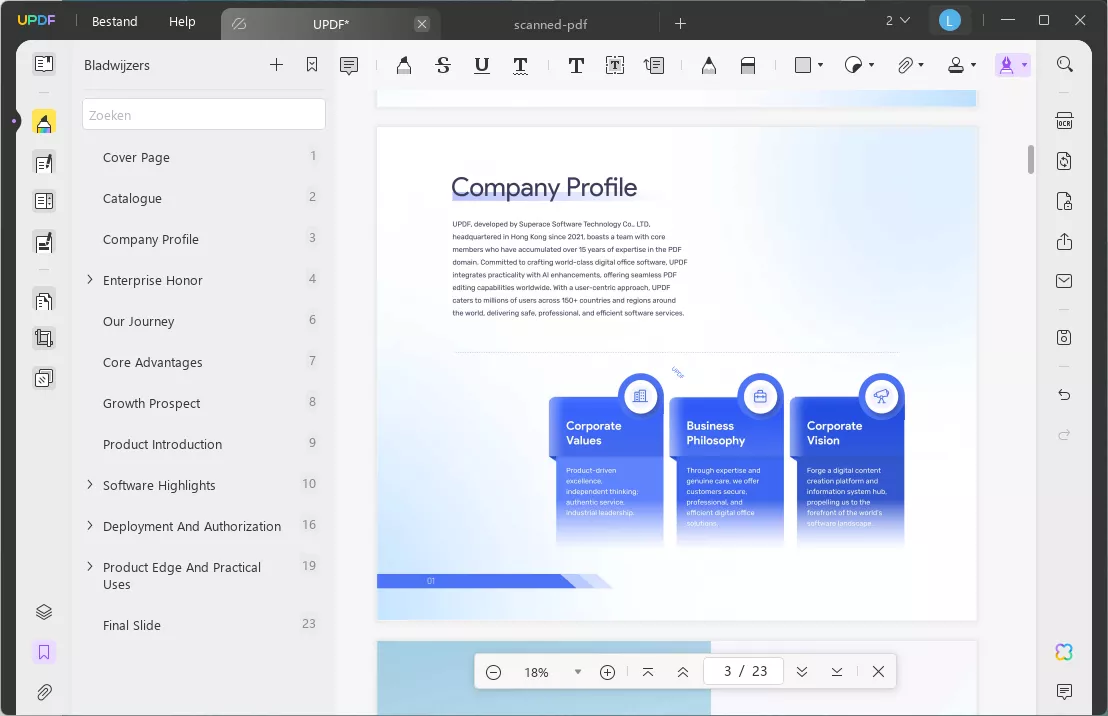Image resolution: width=1108 pixels, height=716 pixels.
Task: Select the Highlight text tool
Action: coord(403,66)
